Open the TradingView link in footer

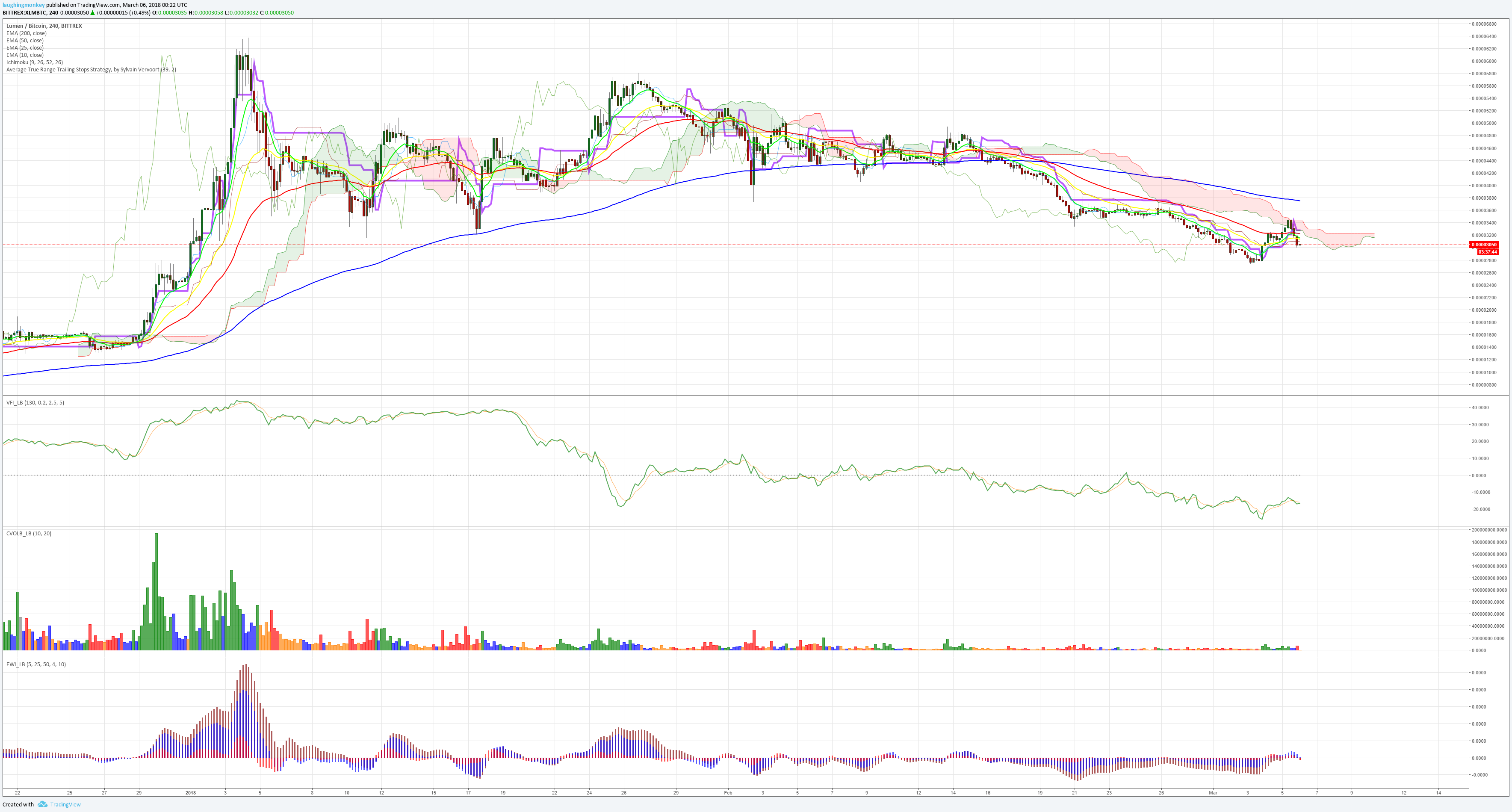tap(65, 804)
